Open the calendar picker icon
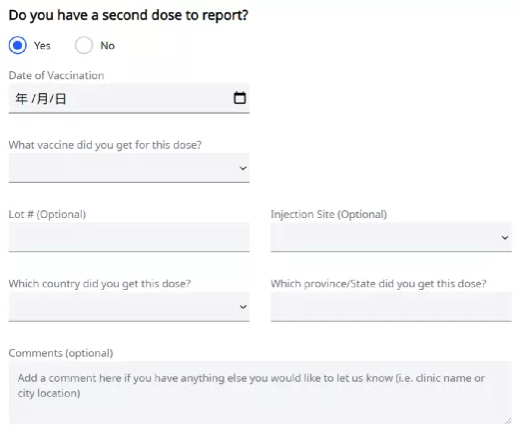 [240, 98]
